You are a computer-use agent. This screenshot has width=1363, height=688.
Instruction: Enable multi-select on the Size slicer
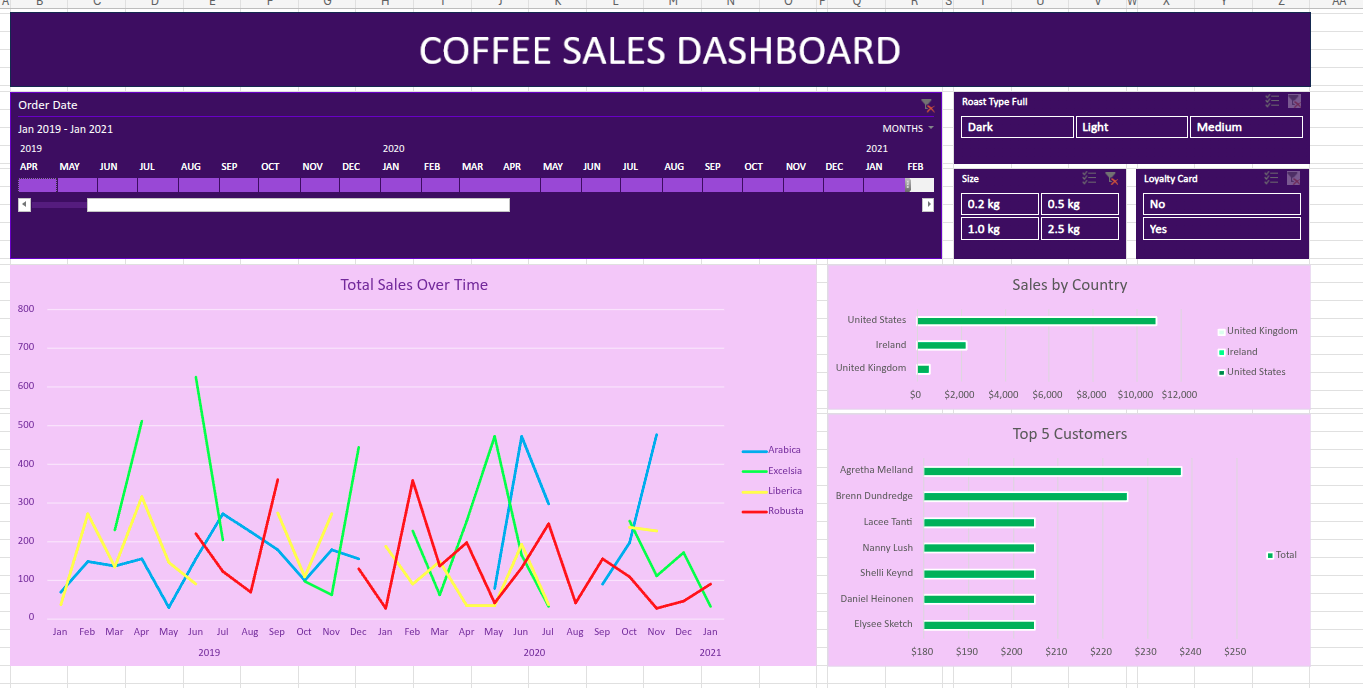(1089, 178)
